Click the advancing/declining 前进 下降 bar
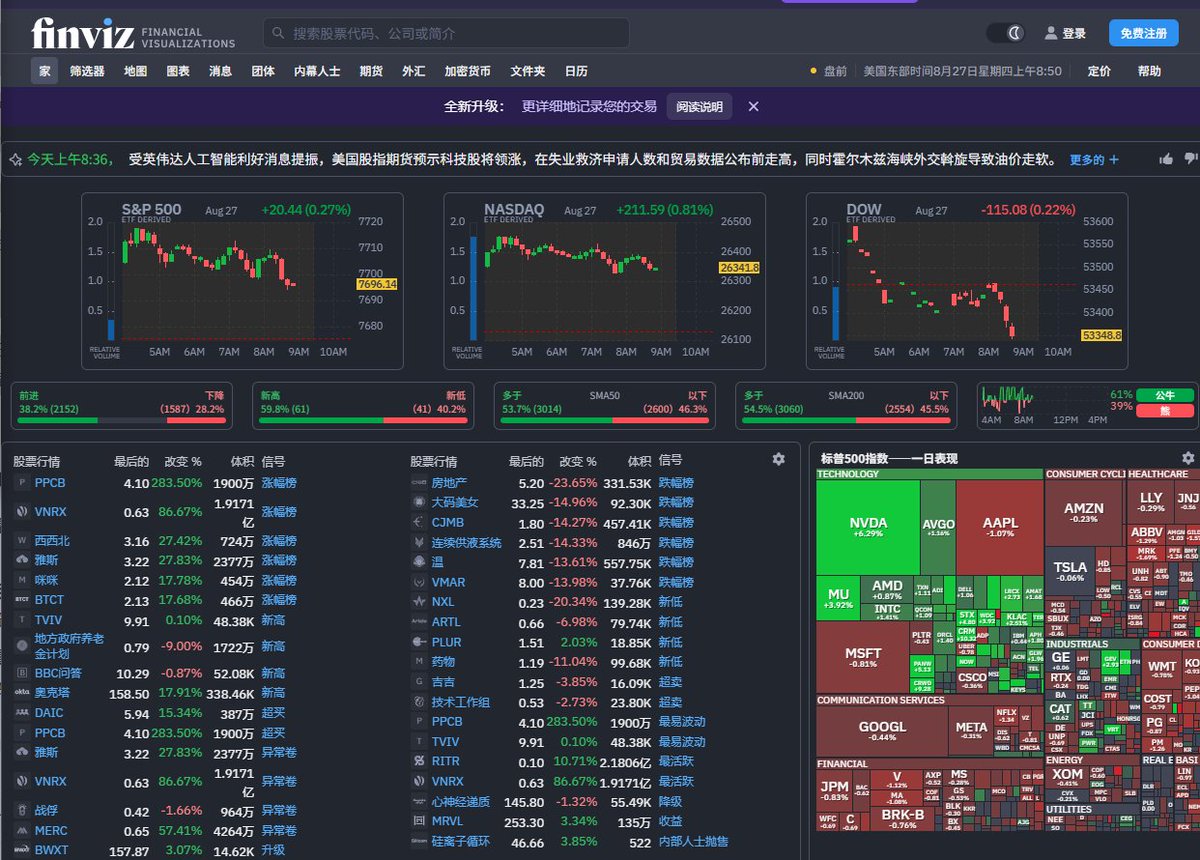The image size is (1200, 860). click(122, 406)
